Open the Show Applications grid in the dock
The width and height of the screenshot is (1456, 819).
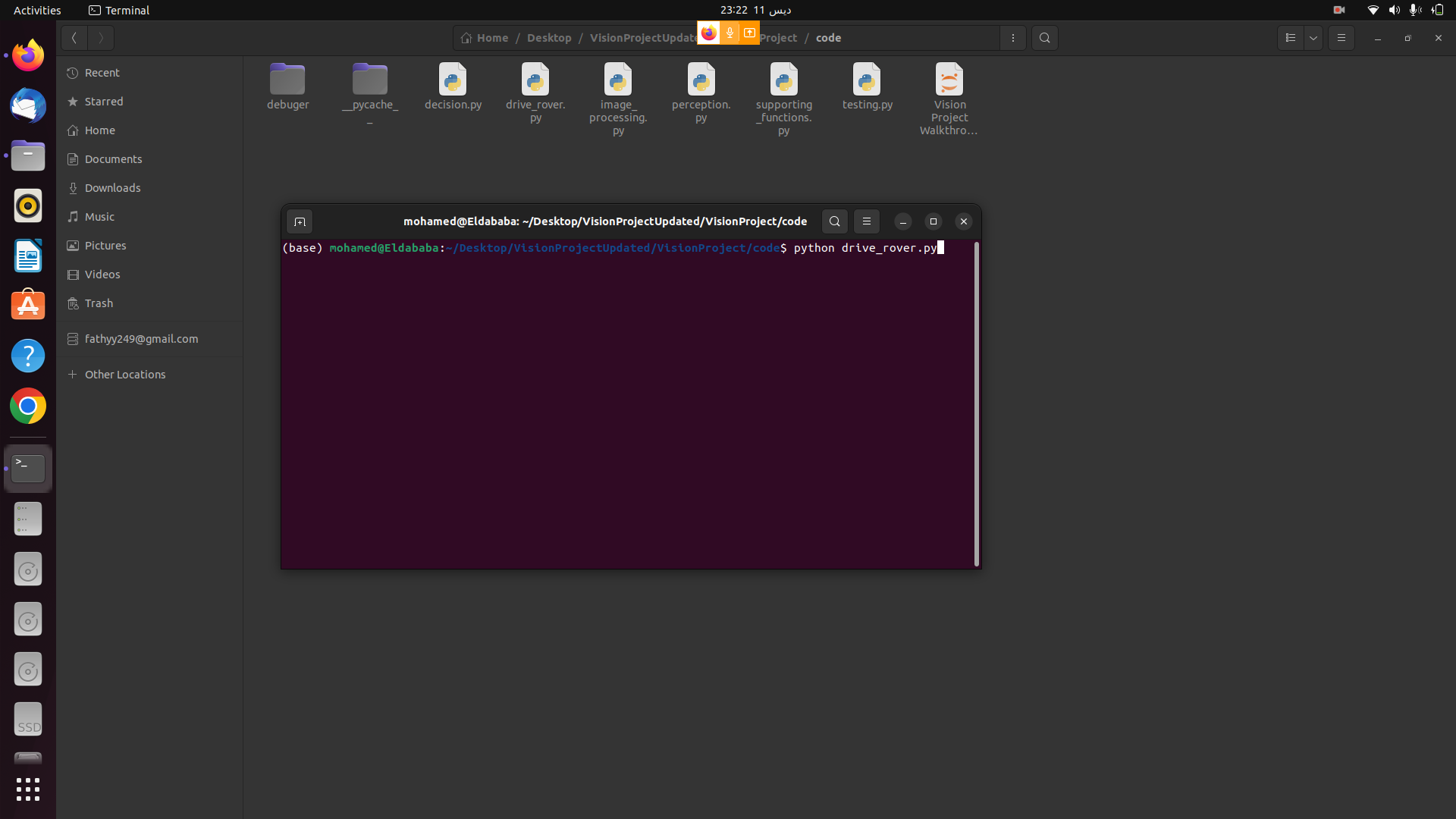tap(27, 789)
